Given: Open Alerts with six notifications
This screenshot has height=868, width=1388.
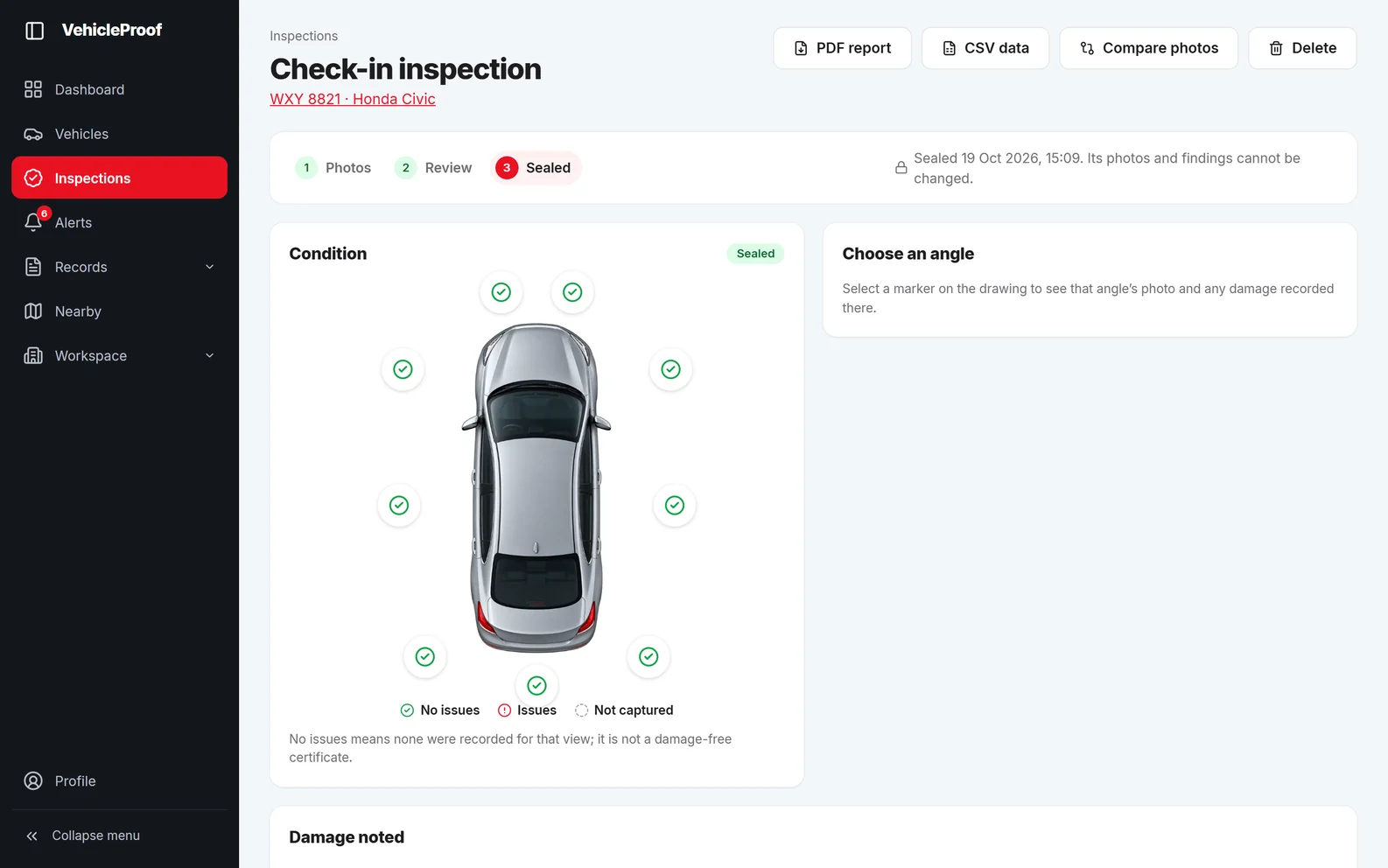Looking at the screenshot, I should coord(119,222).
